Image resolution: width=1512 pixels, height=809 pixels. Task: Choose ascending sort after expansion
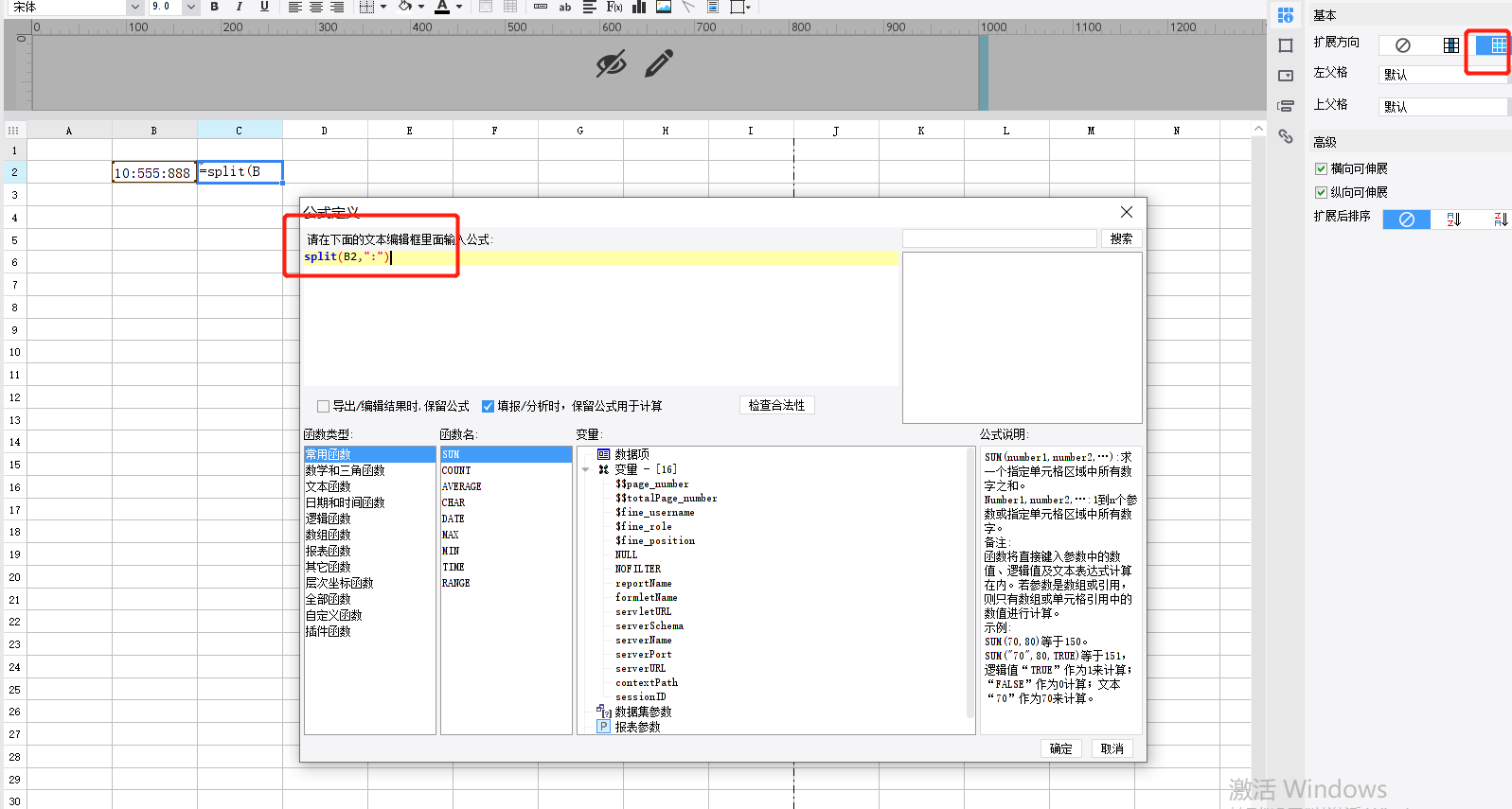tap(1453, 220)
